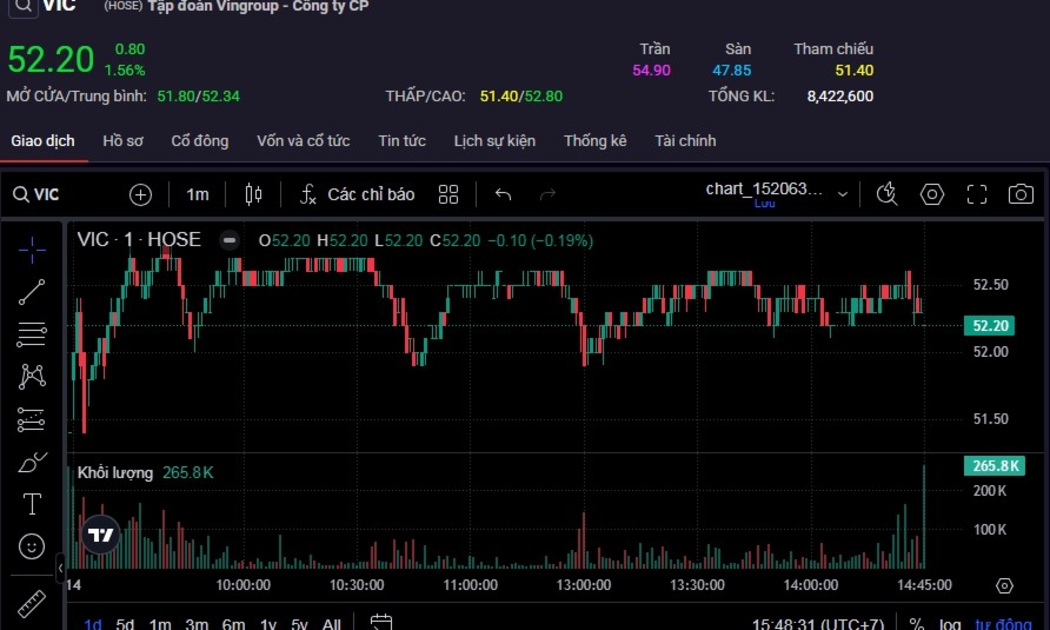Select the text annotation tool
This screenshot has height=630, width=1050.
[32, 504]
